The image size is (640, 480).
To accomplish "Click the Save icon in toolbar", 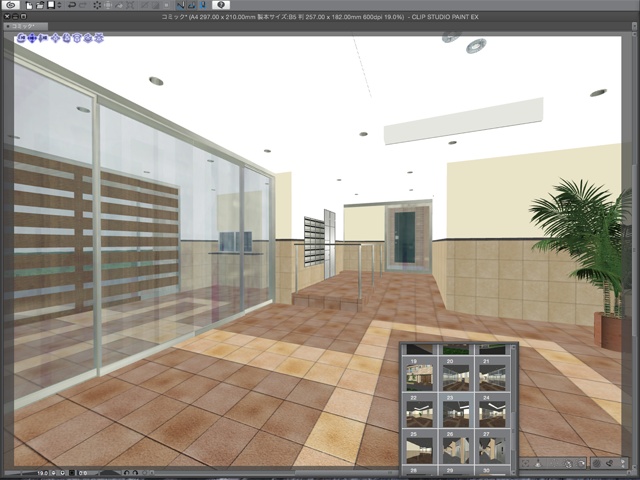I will click(51, 5).
